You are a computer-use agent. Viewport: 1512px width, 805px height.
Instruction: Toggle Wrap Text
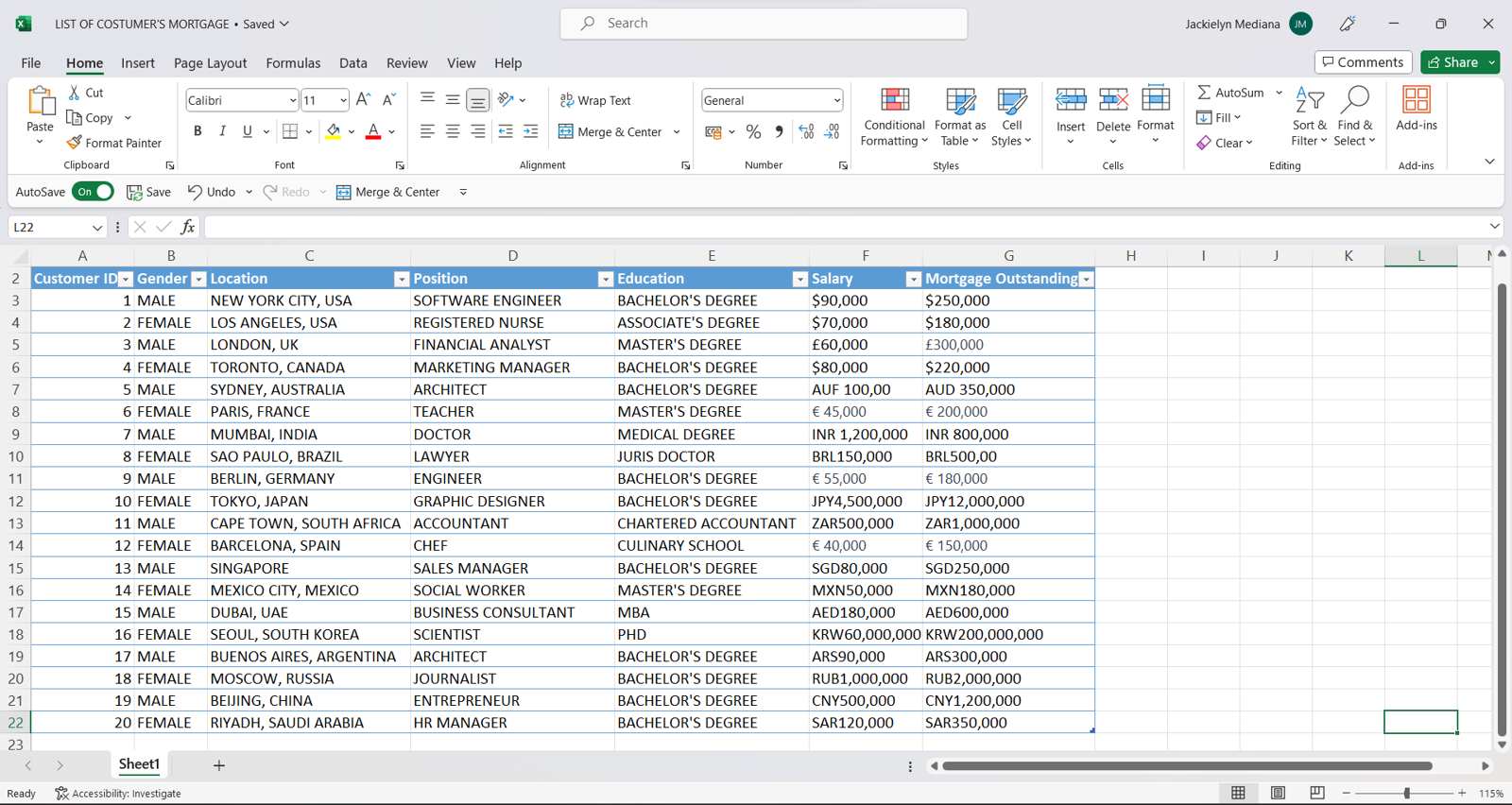point(595,100)
